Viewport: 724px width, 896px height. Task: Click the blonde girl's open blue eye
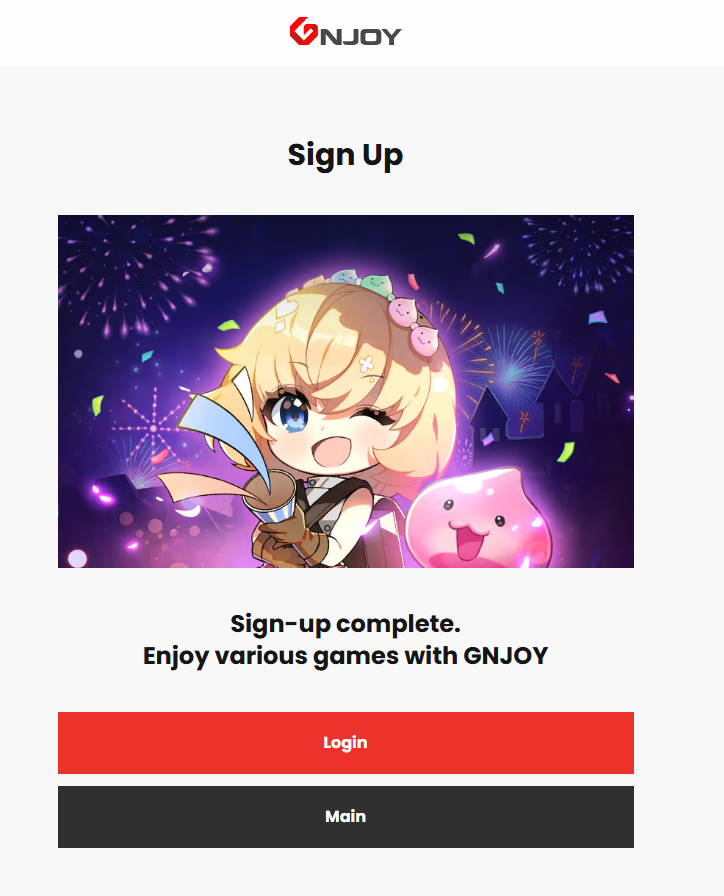click(x=291, y=413)
